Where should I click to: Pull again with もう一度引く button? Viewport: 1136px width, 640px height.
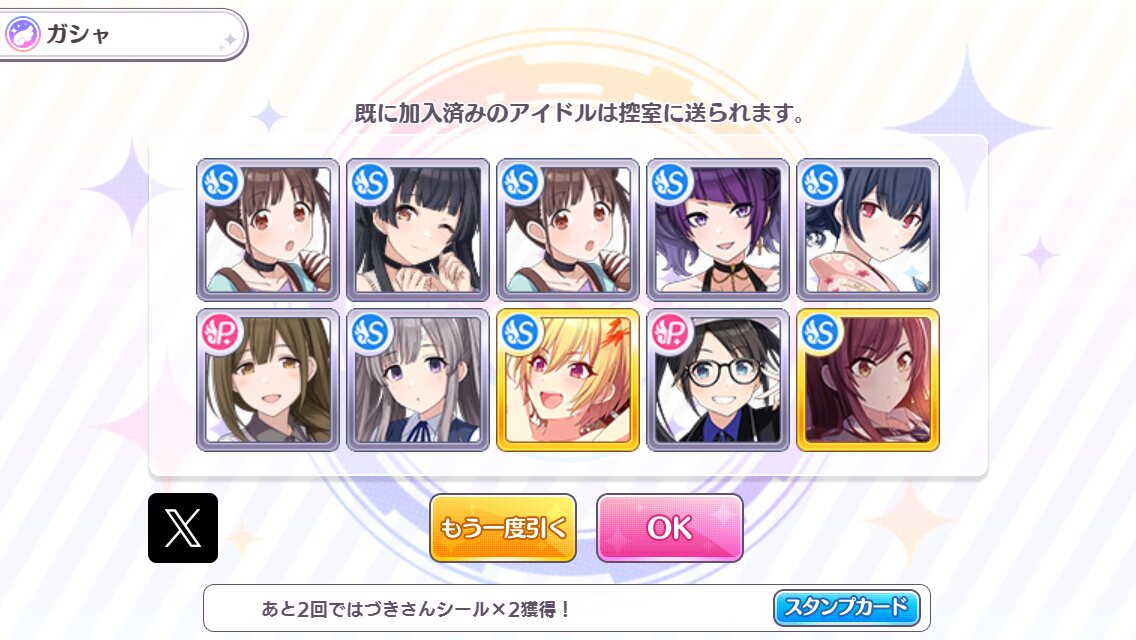[x=503, y=528]
